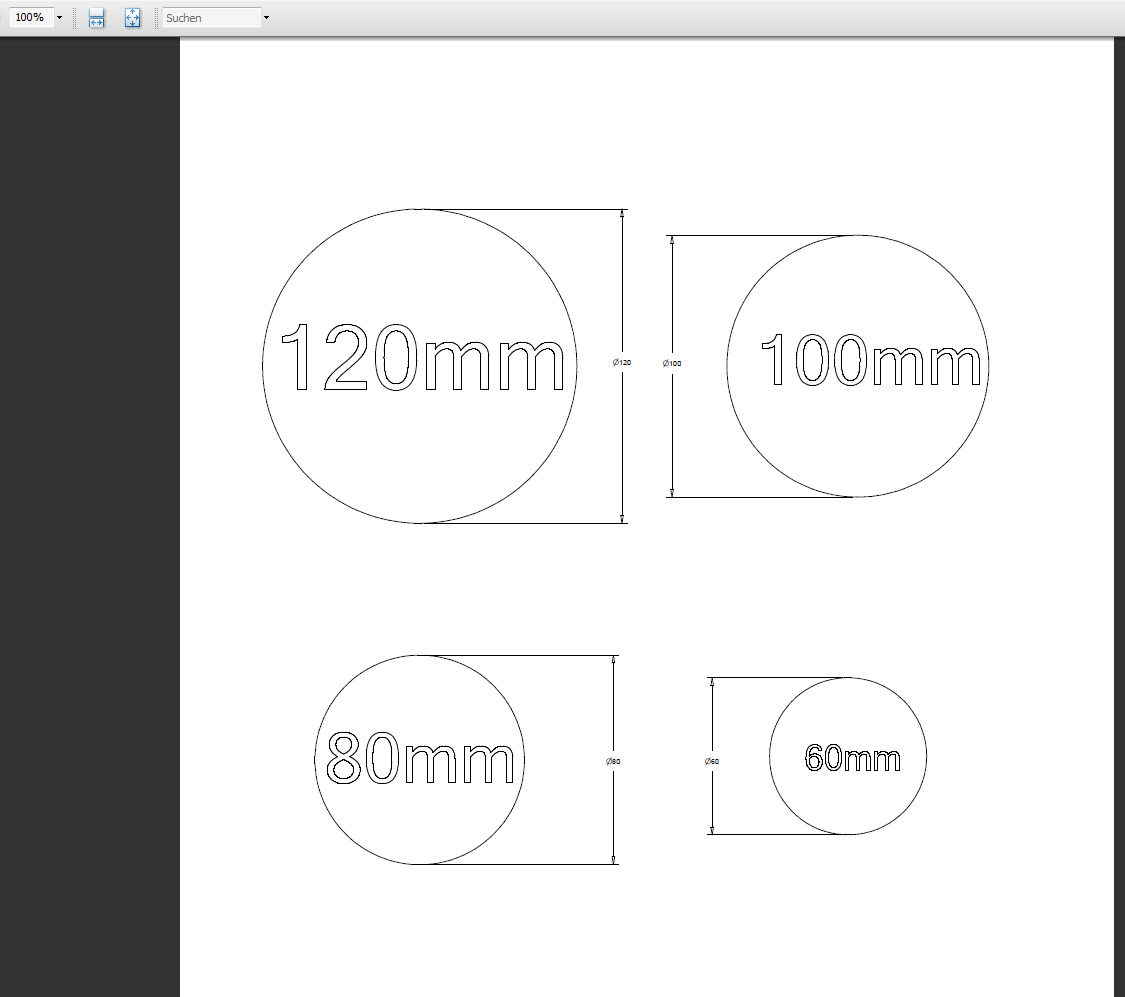Screen dimensions: 1125x997
Task: Click the 80mm text in the circle
Action: (420, 758)
